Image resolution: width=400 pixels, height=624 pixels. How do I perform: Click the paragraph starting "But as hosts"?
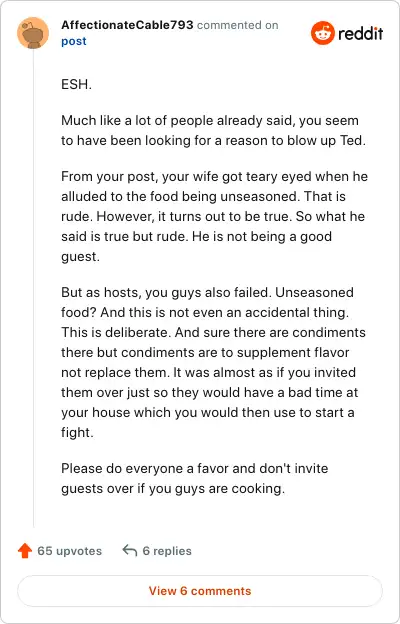(213, 362)
